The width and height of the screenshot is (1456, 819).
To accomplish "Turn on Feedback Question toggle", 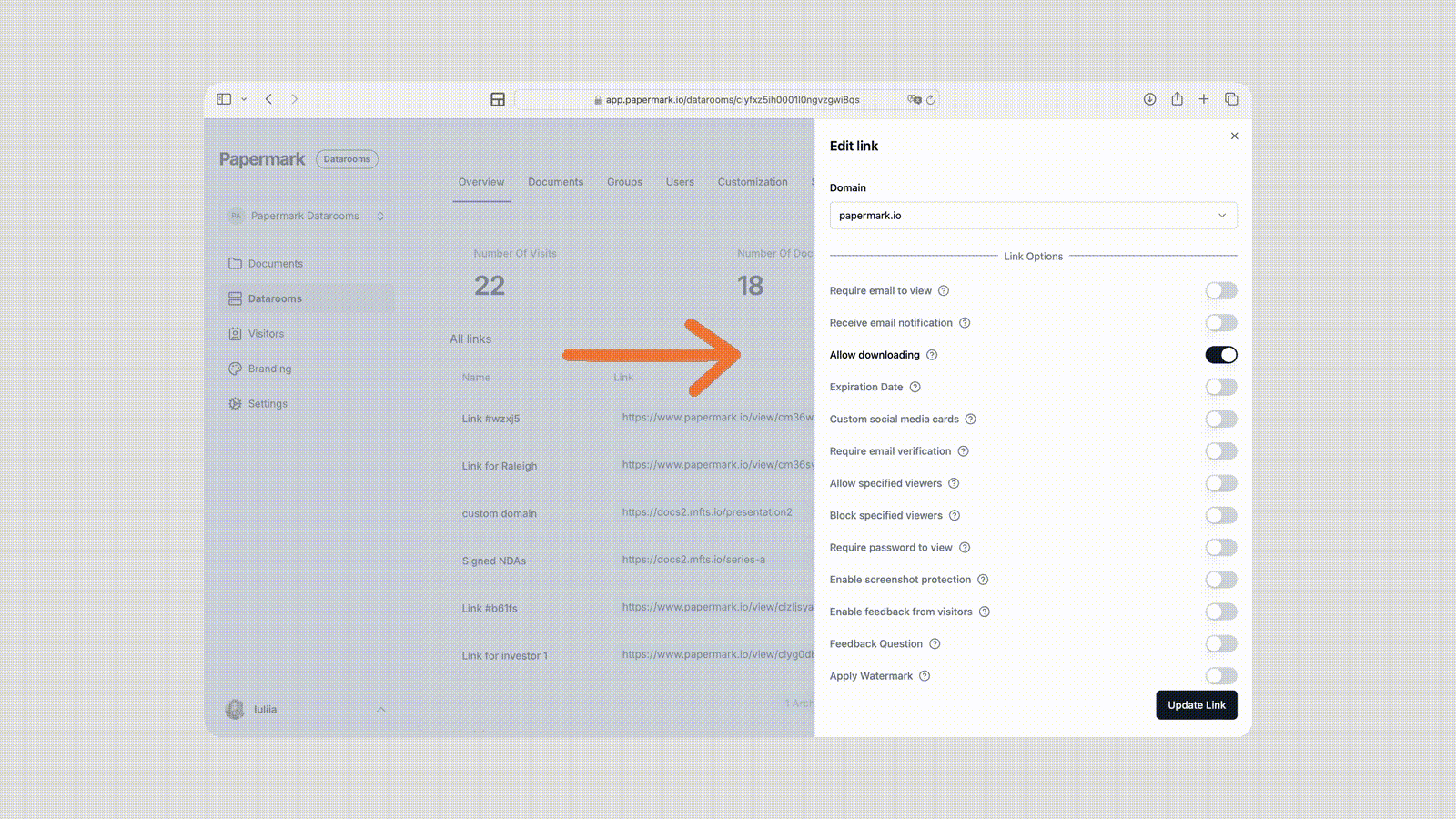I will pos(1221,644).
